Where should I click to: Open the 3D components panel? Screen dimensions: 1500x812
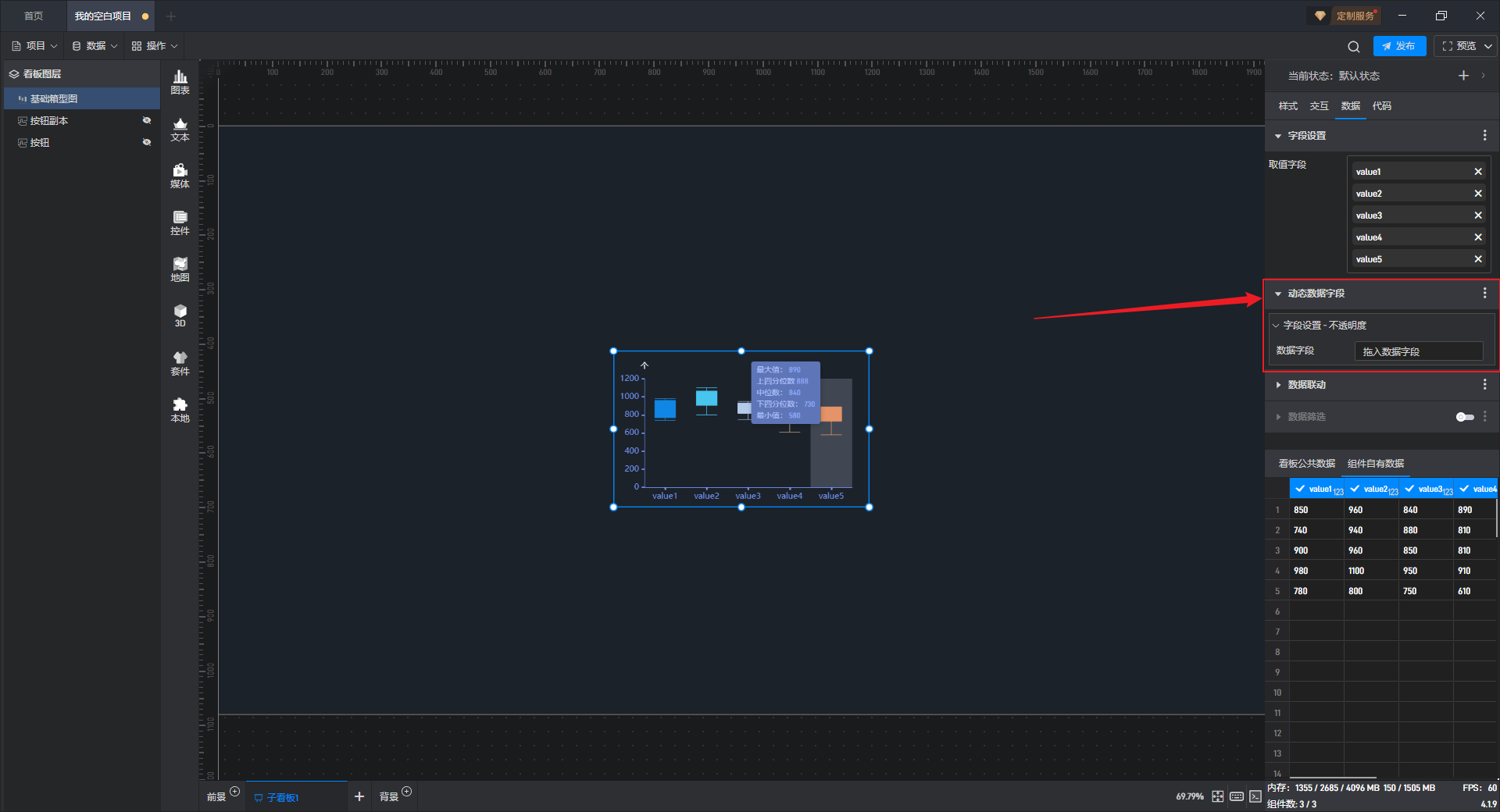click(x=180, y=315)
